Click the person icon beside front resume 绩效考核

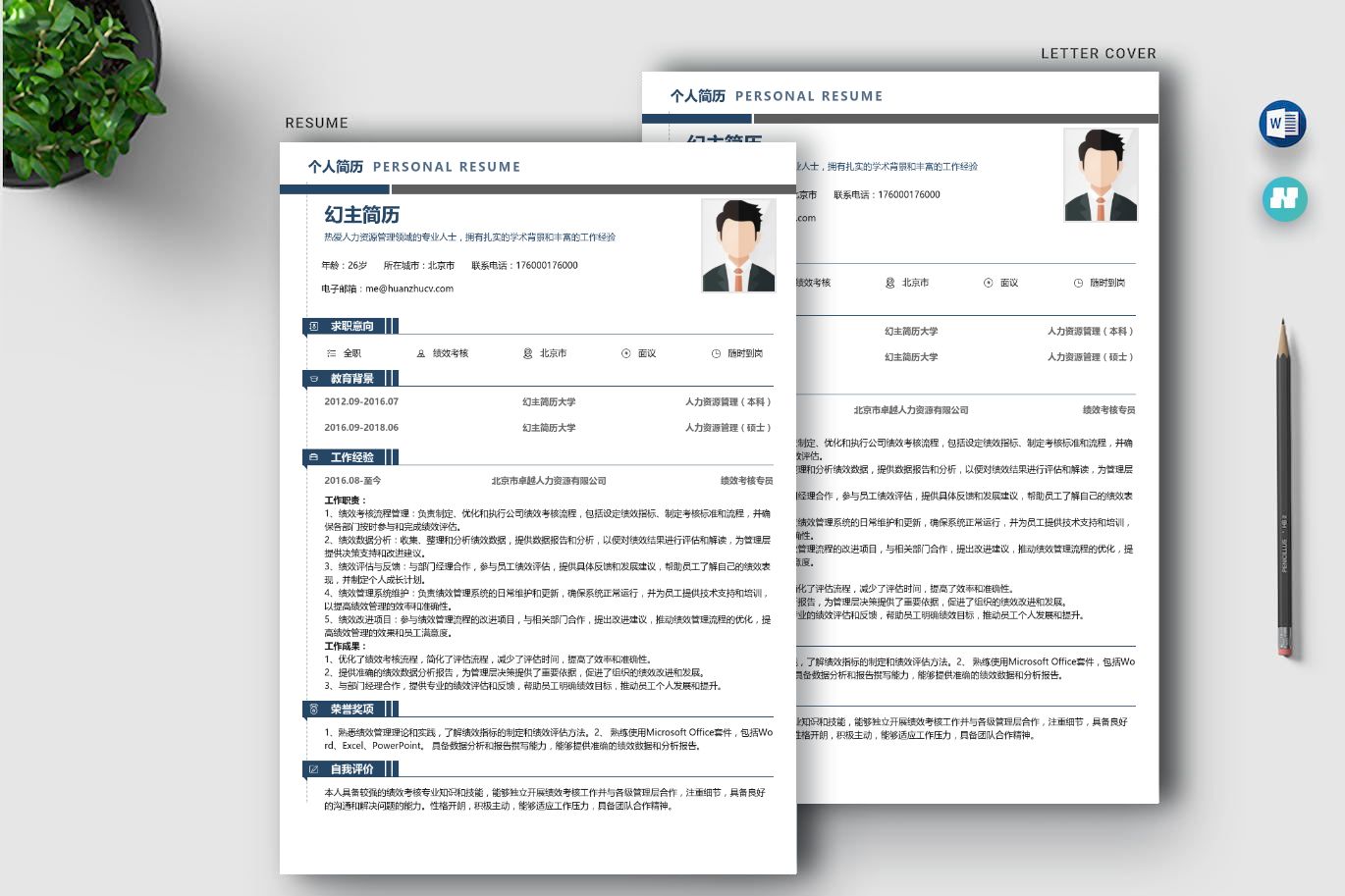point(421,353)
